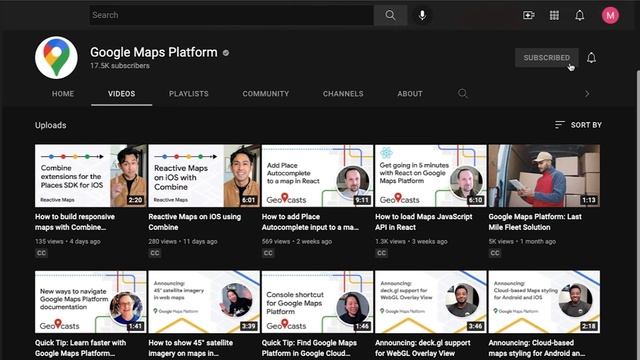Search within the channel using magnifier icon

tap(462, 93)
